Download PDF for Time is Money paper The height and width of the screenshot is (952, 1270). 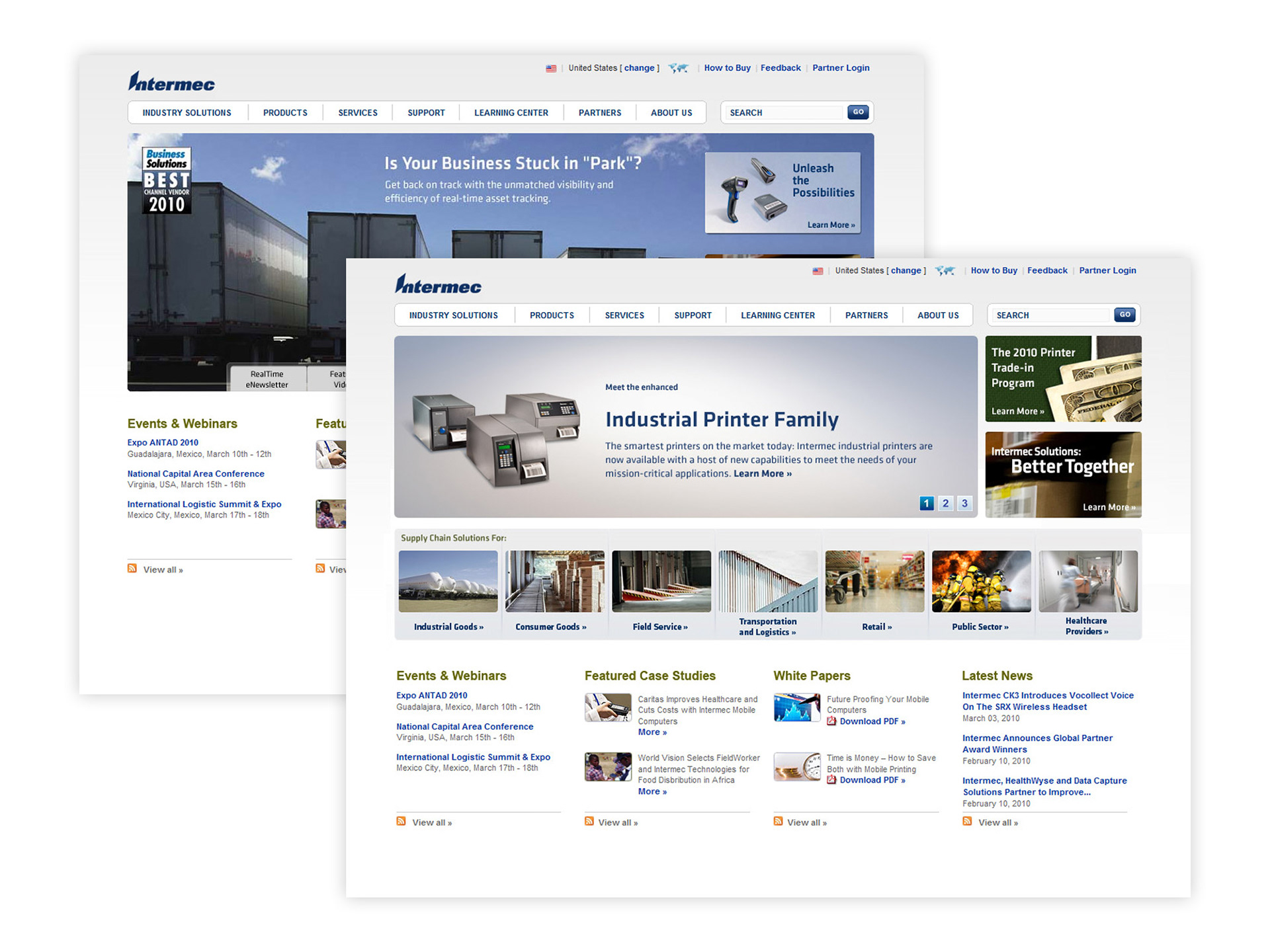(872, 780)
